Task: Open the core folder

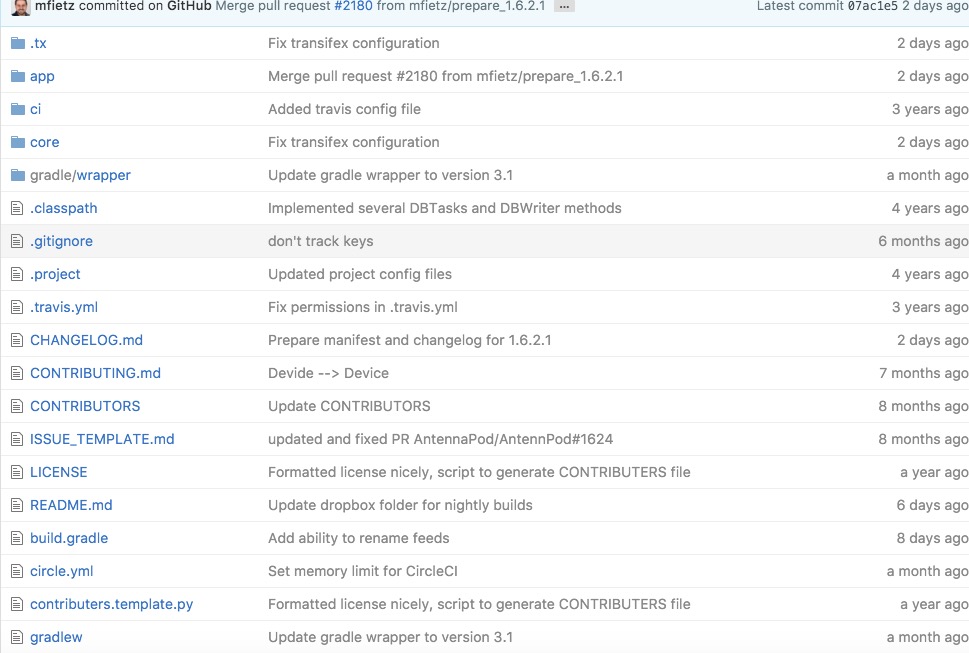Action: click(x=44, y=142)
